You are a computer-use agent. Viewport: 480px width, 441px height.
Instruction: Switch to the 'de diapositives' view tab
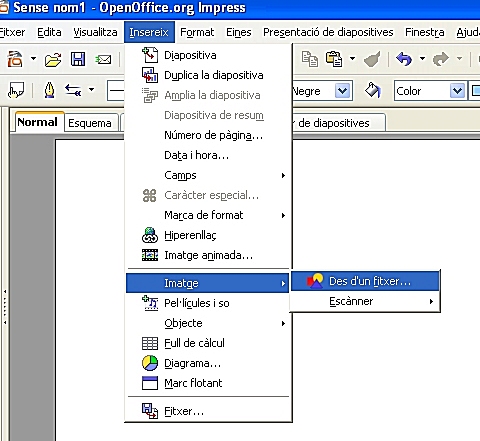[x=338, y=123]
